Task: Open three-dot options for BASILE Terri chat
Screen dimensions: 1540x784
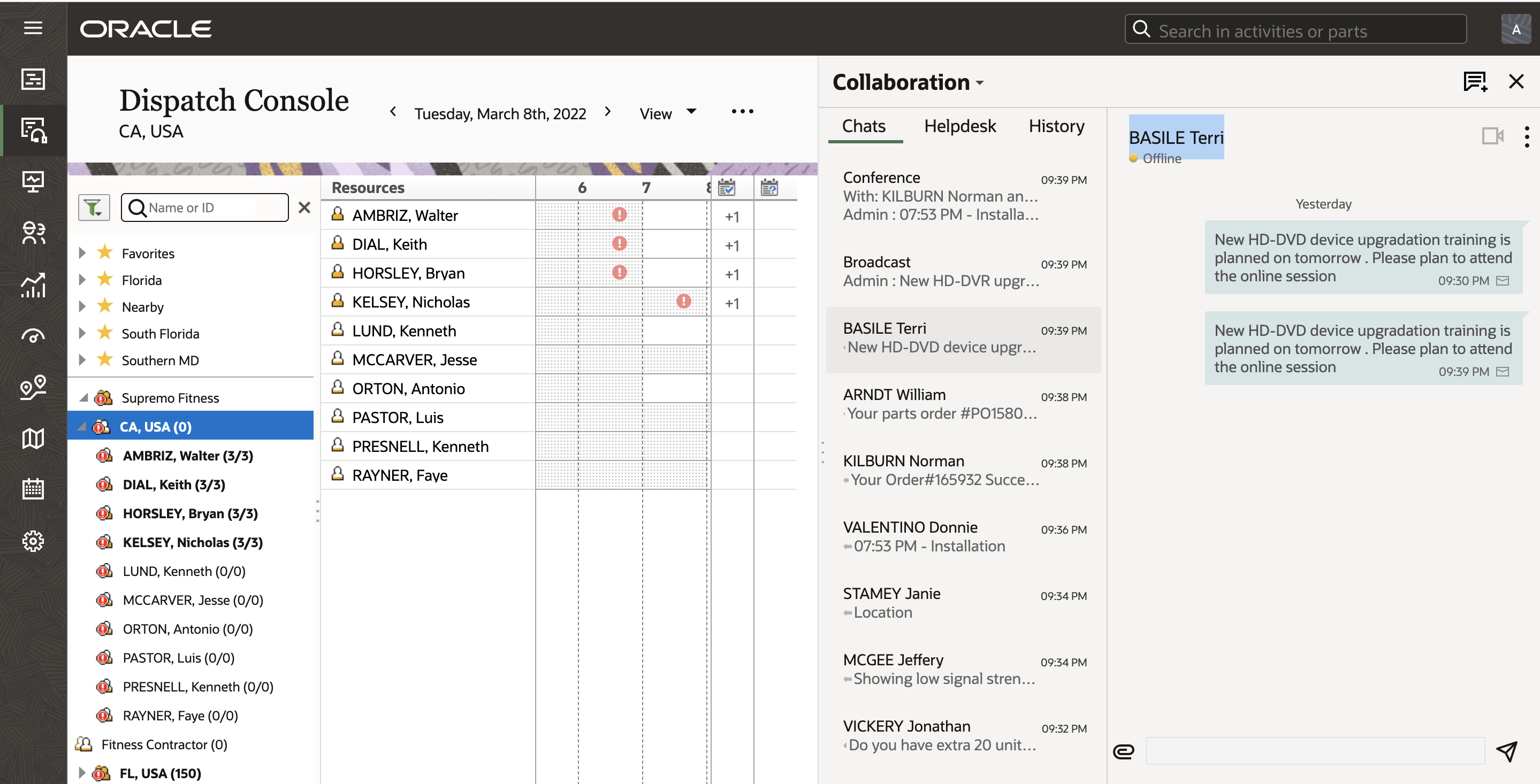Action: pyautogui.click(x=1526, y=136)
